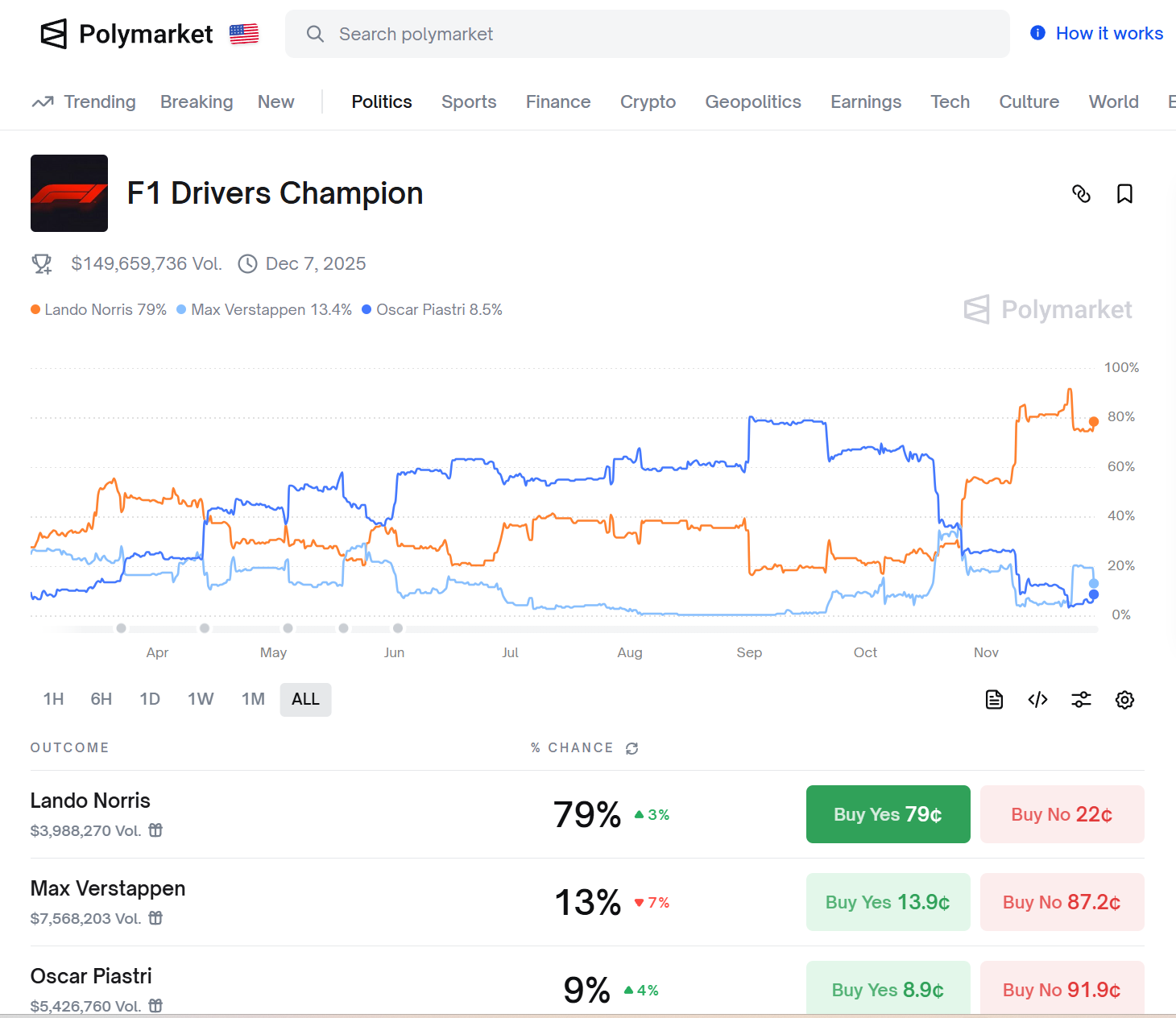Open chart settings gear icon
Screen dimensions: 1176x1018
pyautogui.click(x=1124, y=700)
